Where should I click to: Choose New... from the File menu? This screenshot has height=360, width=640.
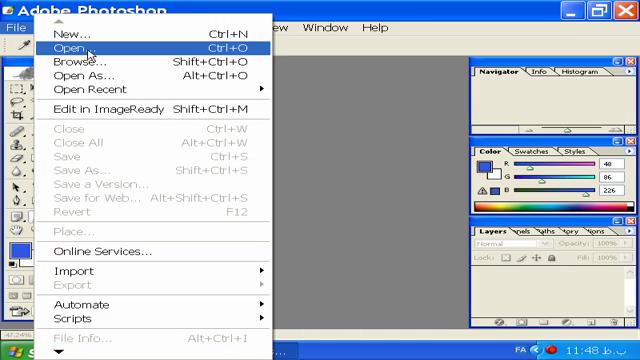153,34
